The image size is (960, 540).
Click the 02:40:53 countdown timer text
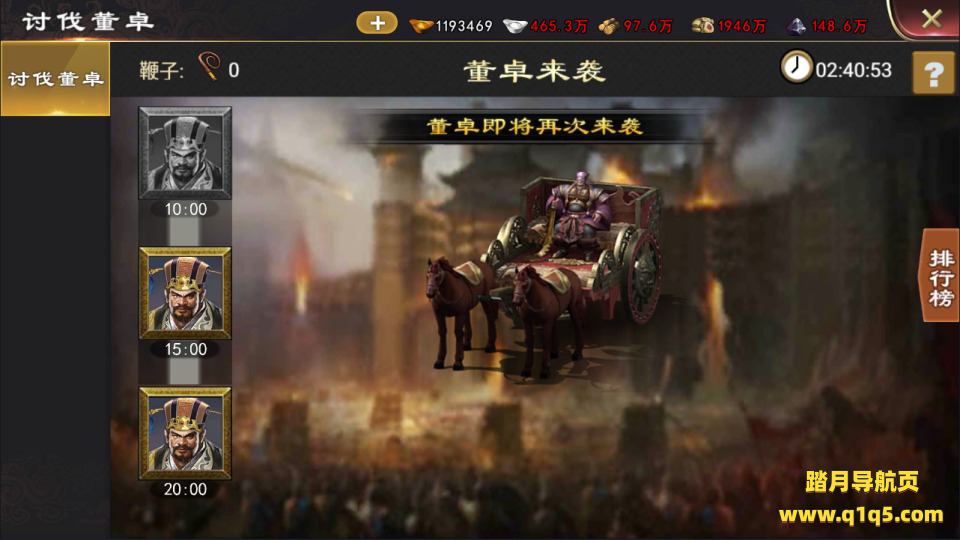click(853, 70)
